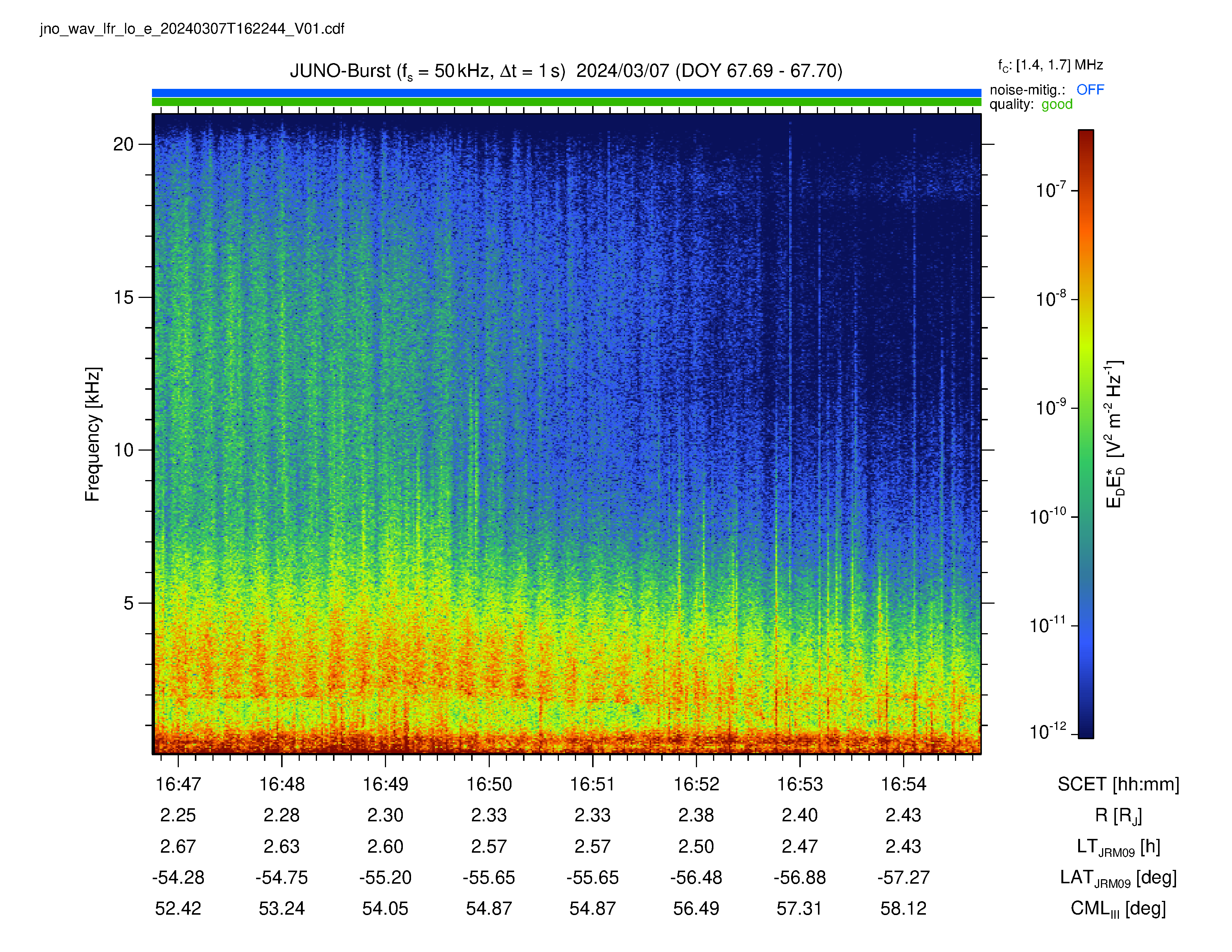Viewport: 1232px width, 952px height.
Task: Click the filename jno_wav_lfr_lo_e cdf label
Action: 192,29
